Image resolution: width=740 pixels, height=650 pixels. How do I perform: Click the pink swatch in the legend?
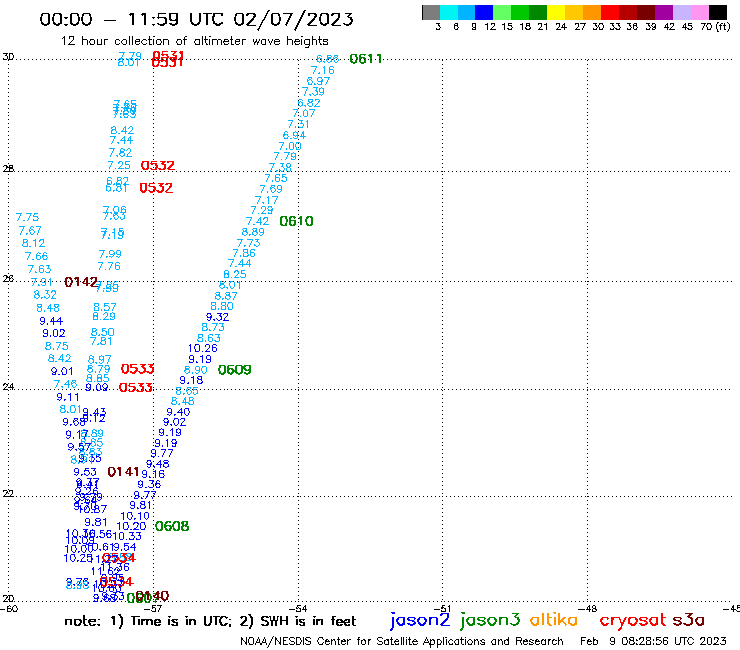699,12
